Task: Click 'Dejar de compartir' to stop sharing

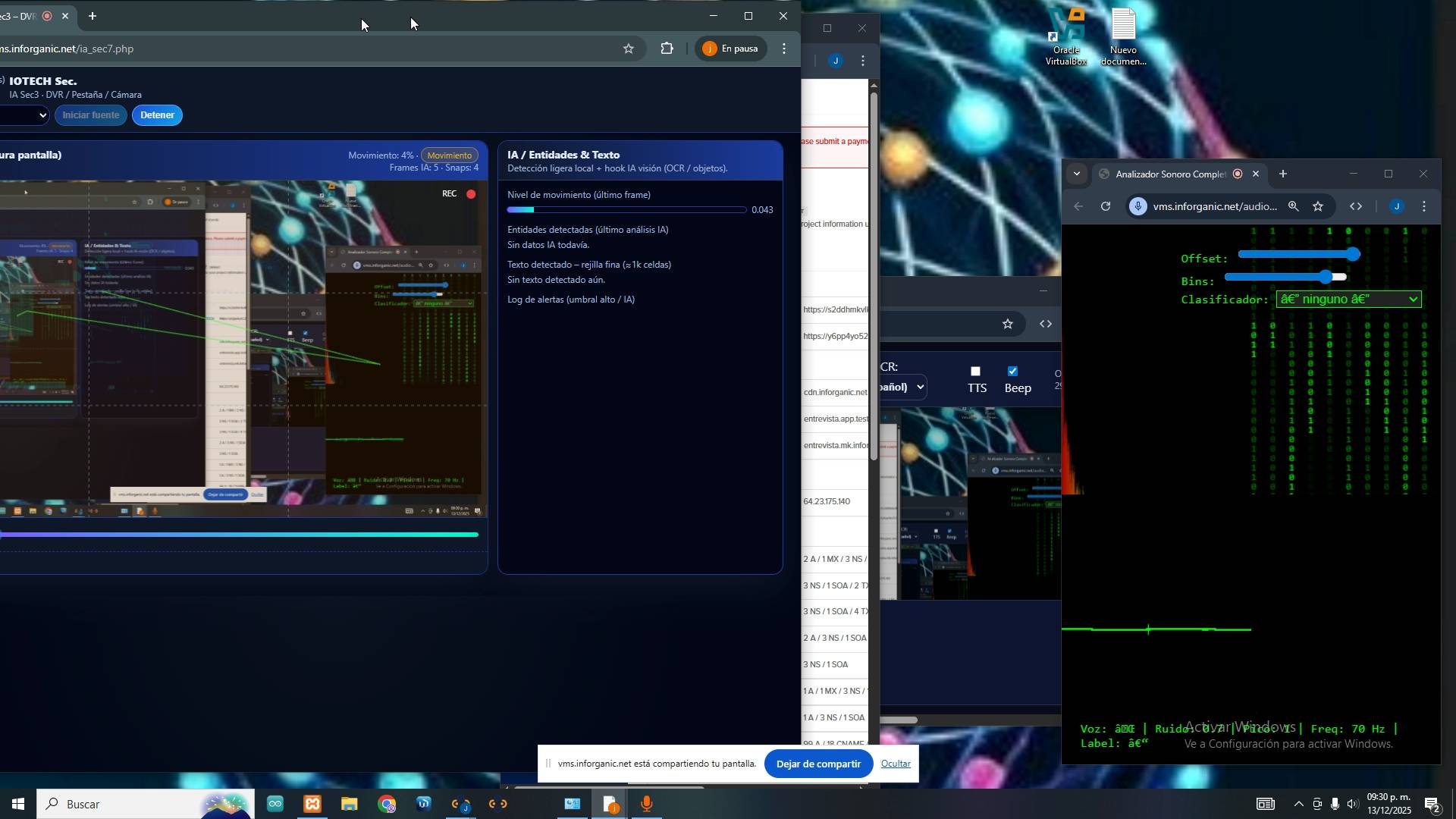Action: tap(818, 764)
